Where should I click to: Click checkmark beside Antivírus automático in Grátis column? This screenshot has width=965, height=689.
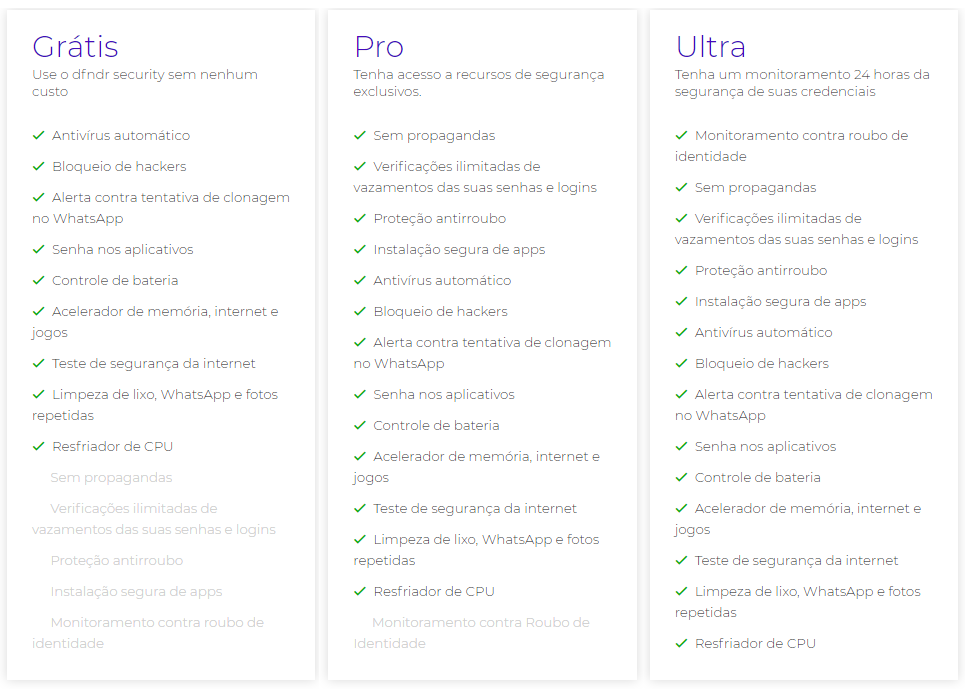pyautogui.click(x=38, y=135)
